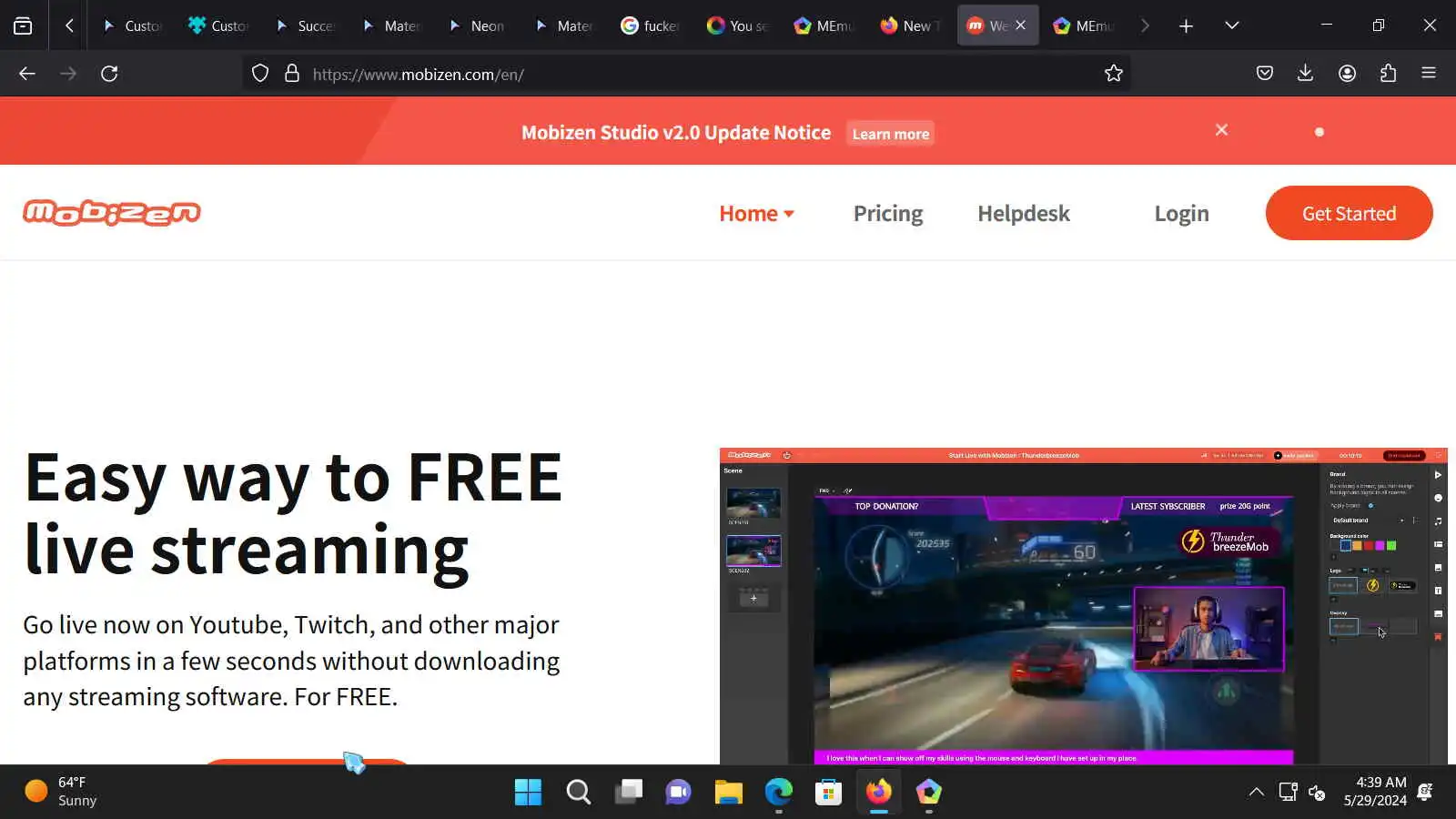1456x819 pixels.
Task: Switch to the New T Firefox tab
Action: (910, 25)
